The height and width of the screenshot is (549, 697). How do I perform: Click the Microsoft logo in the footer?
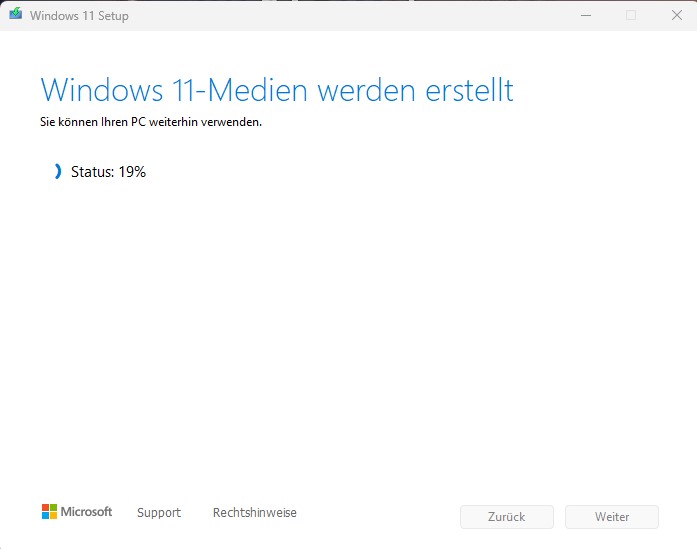[77, 512]
